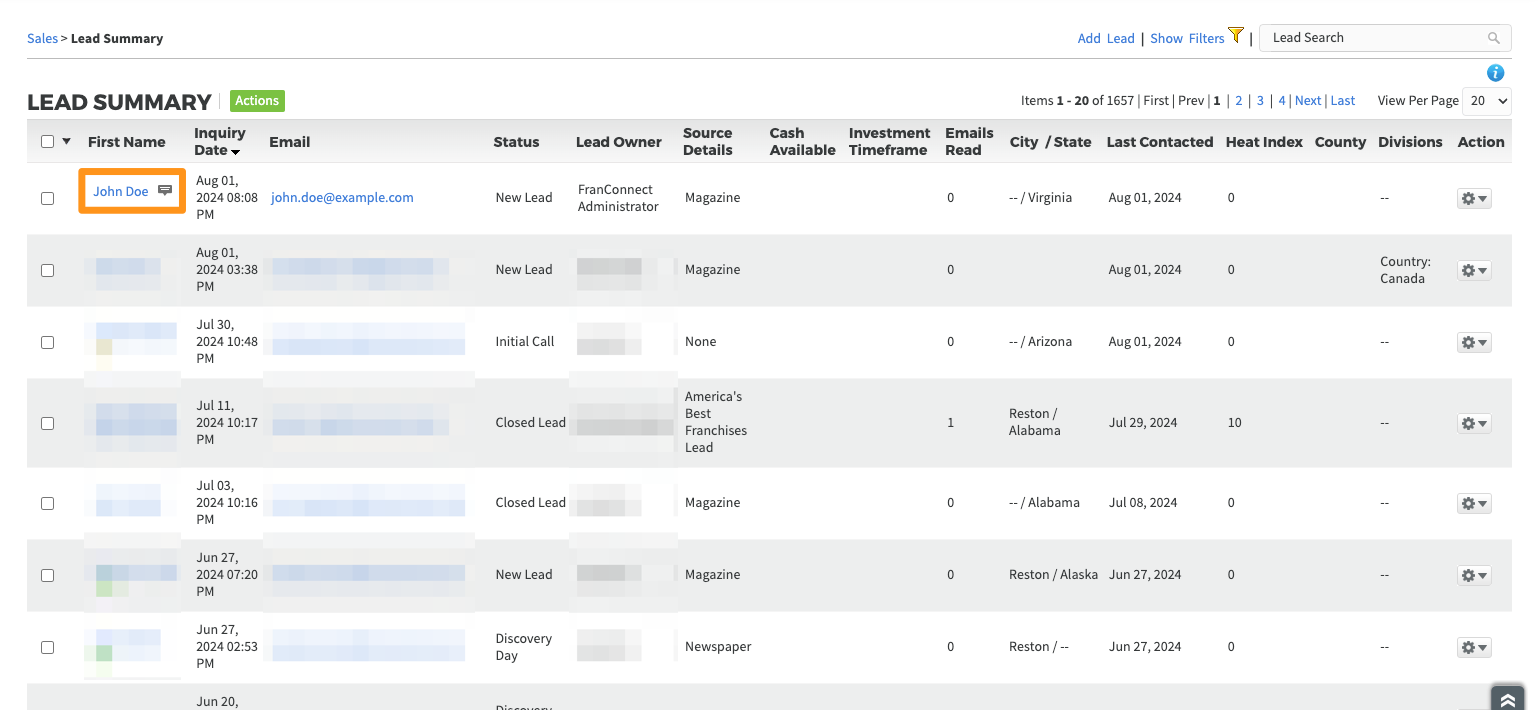Click Inquiry Date sort arrow

(x=236, y=152)
